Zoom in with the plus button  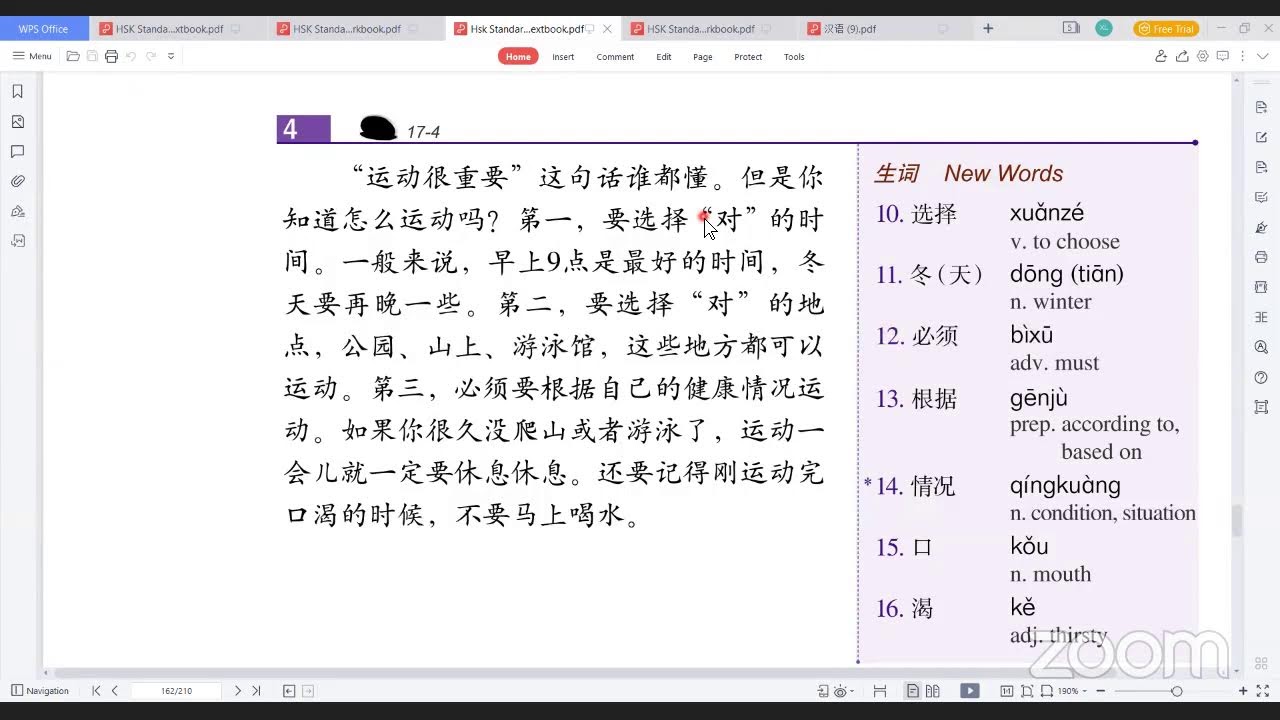click(1243, 690)
